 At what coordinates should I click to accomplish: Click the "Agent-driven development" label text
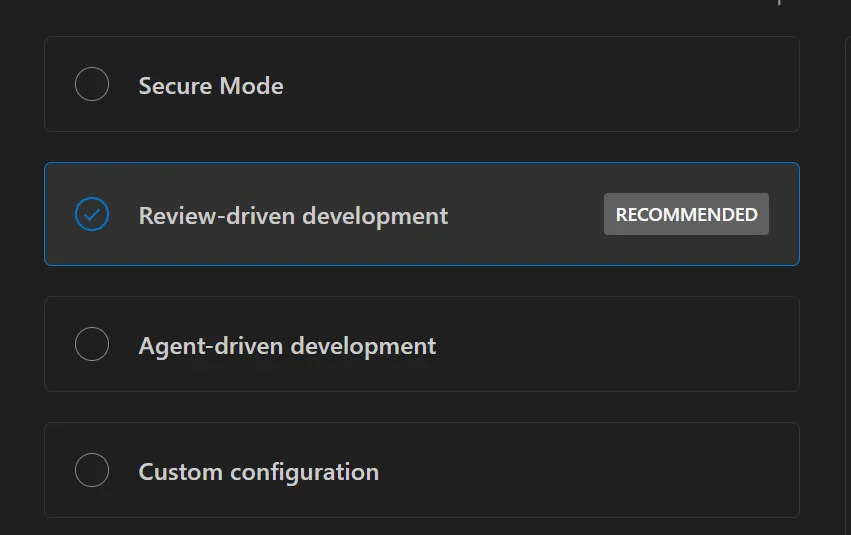[x=287, y=346]
